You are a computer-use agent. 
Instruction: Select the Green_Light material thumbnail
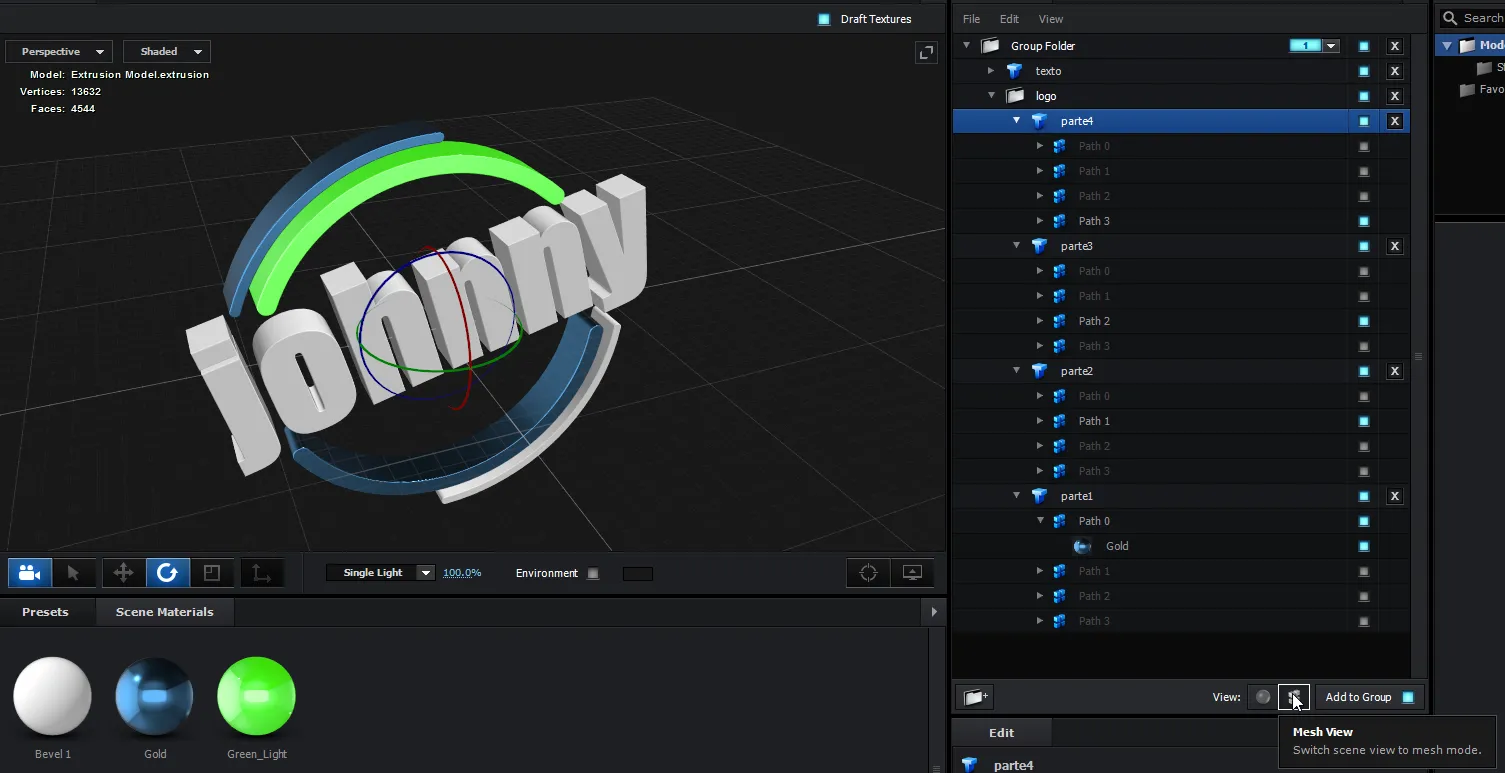[257, 696]
